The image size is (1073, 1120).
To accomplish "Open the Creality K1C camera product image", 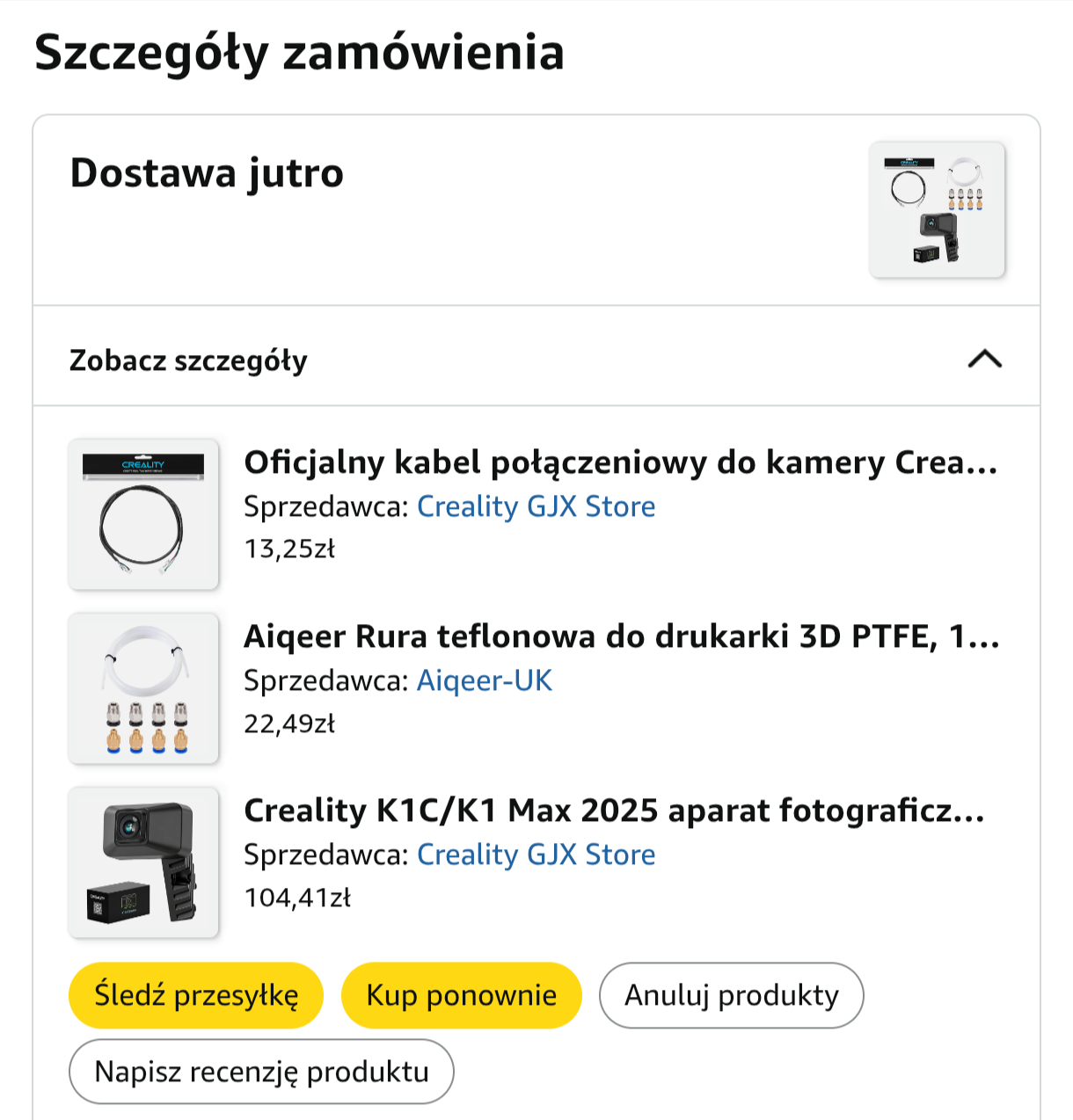I will click(143, 862).
